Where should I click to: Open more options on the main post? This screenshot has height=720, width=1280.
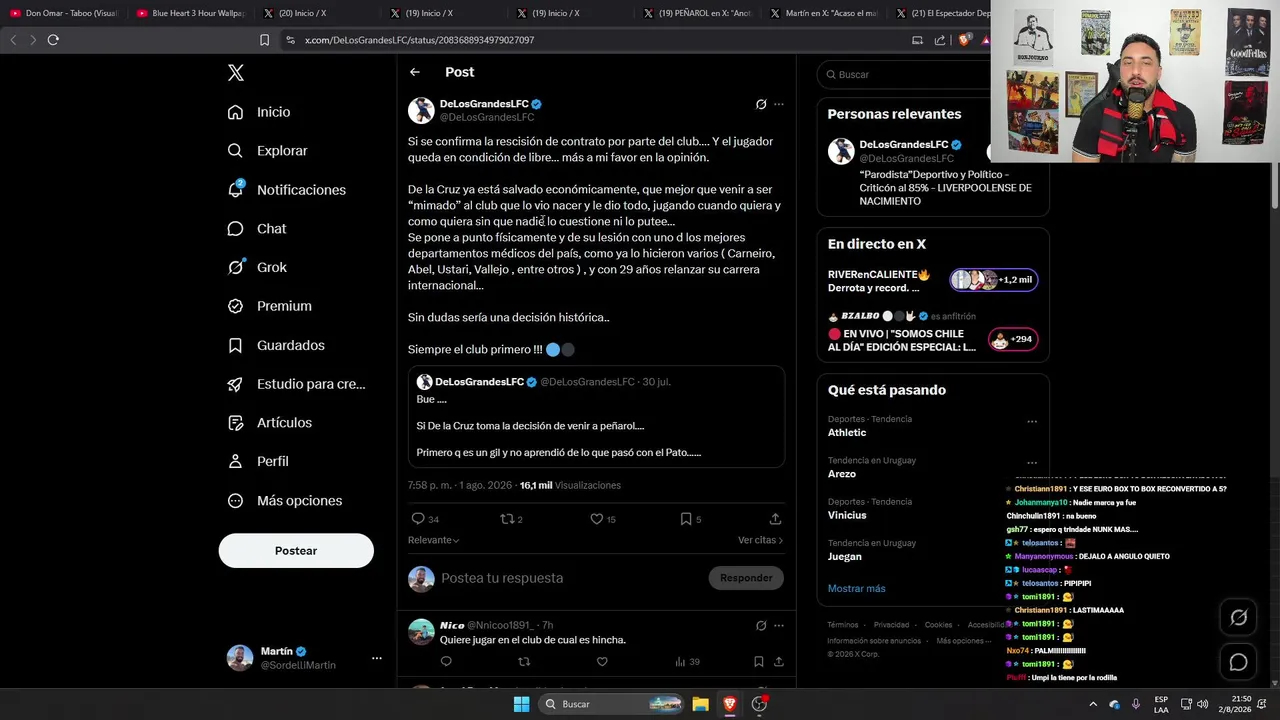(x=779, y=104)
